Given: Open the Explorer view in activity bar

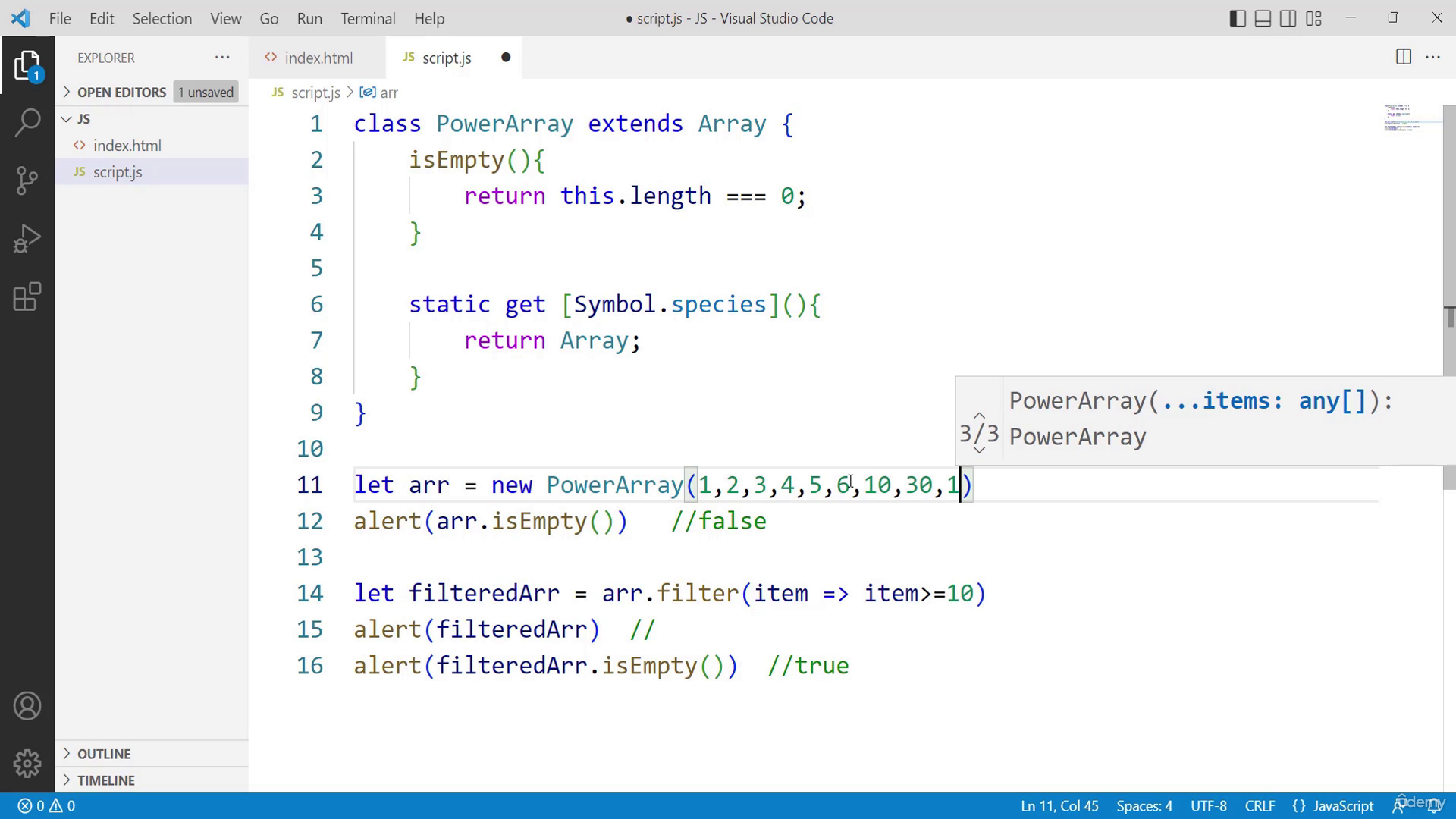Looking at the screenshot, I should (x=27, y=65).
